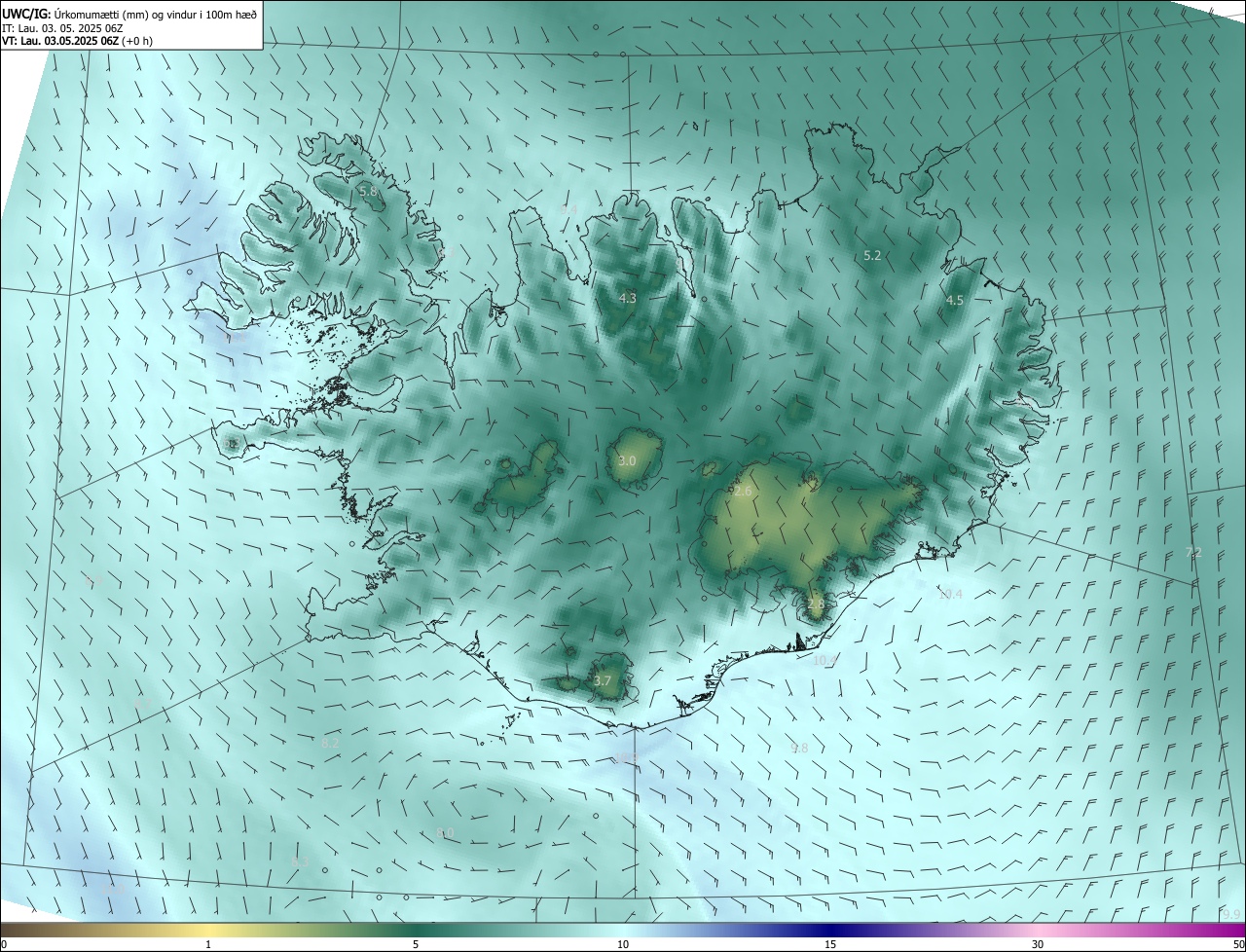Click the 1 tick on the color scale

coord(208,944)
